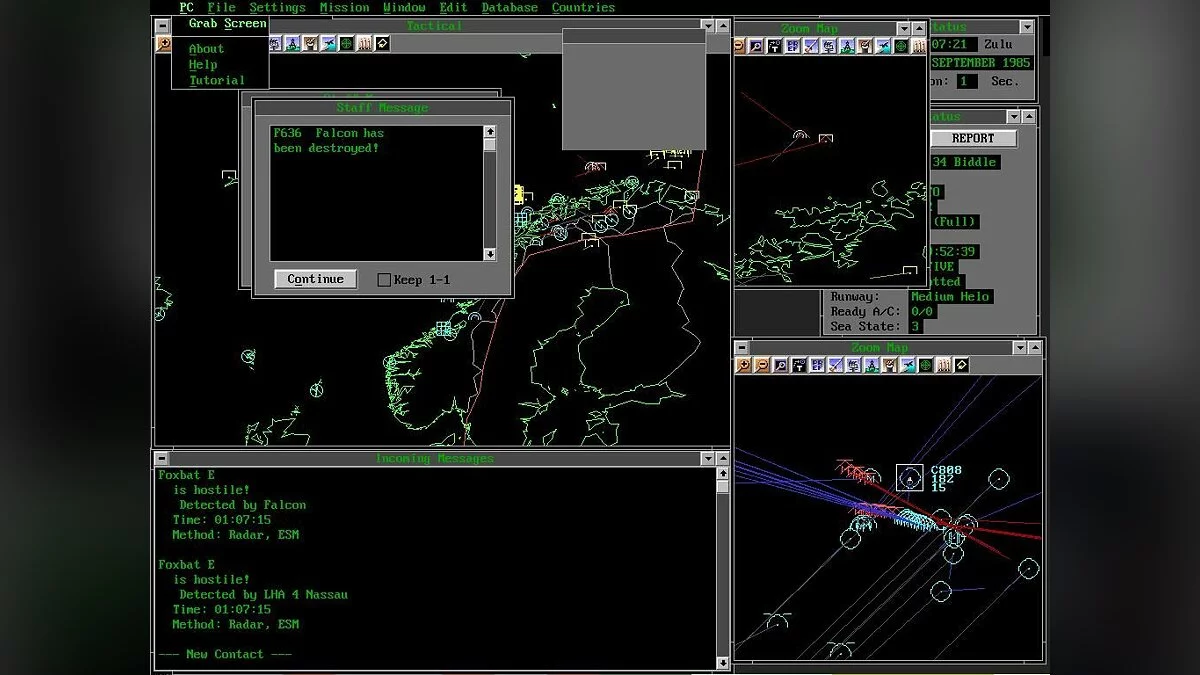Click the sensors radar icon in upper Zoom Map
Screen dimensions: 1200x675
865,46
